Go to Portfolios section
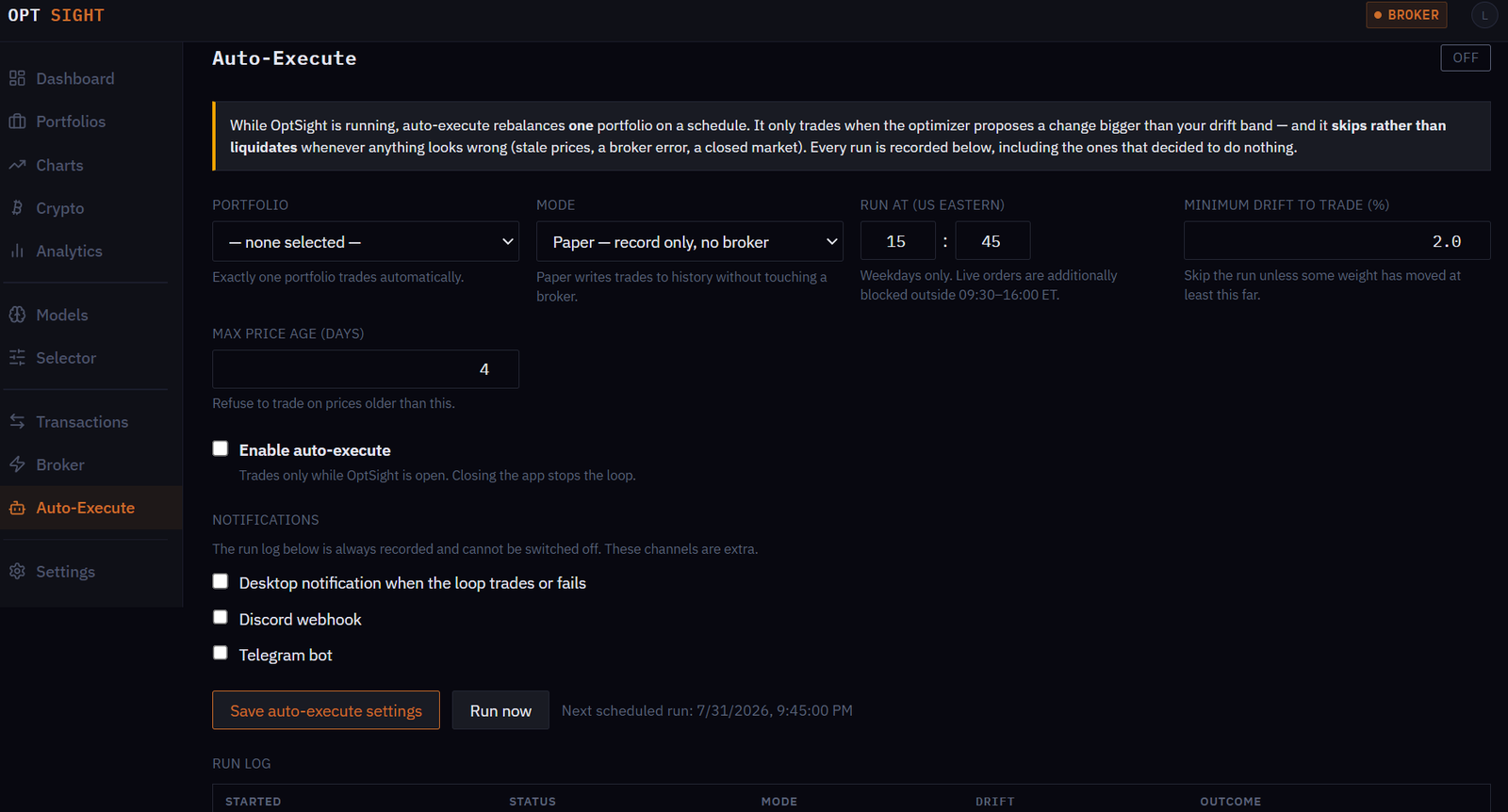Screen dimensions: 1508x812 click(x=91, y=122)
